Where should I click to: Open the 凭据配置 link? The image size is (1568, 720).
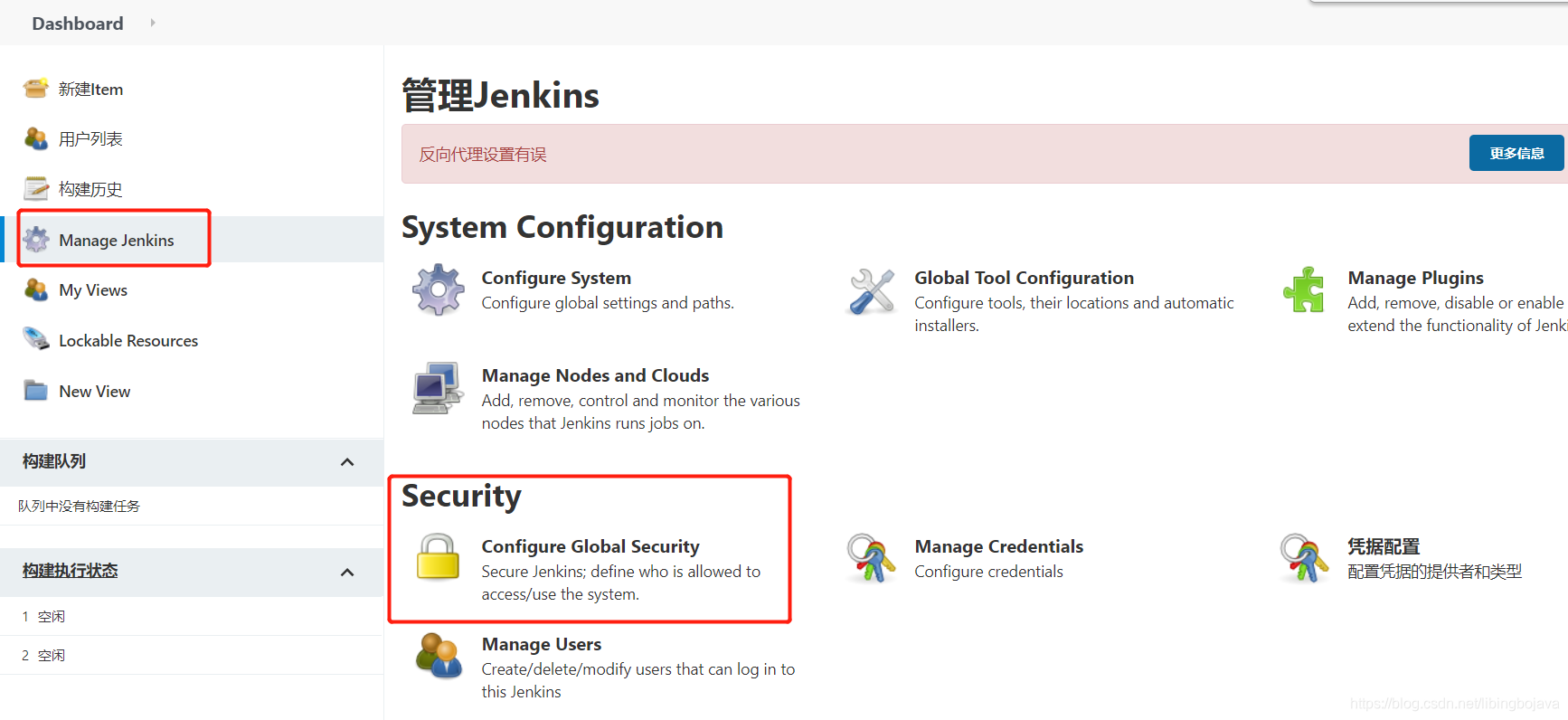[x=1384, y=546]
